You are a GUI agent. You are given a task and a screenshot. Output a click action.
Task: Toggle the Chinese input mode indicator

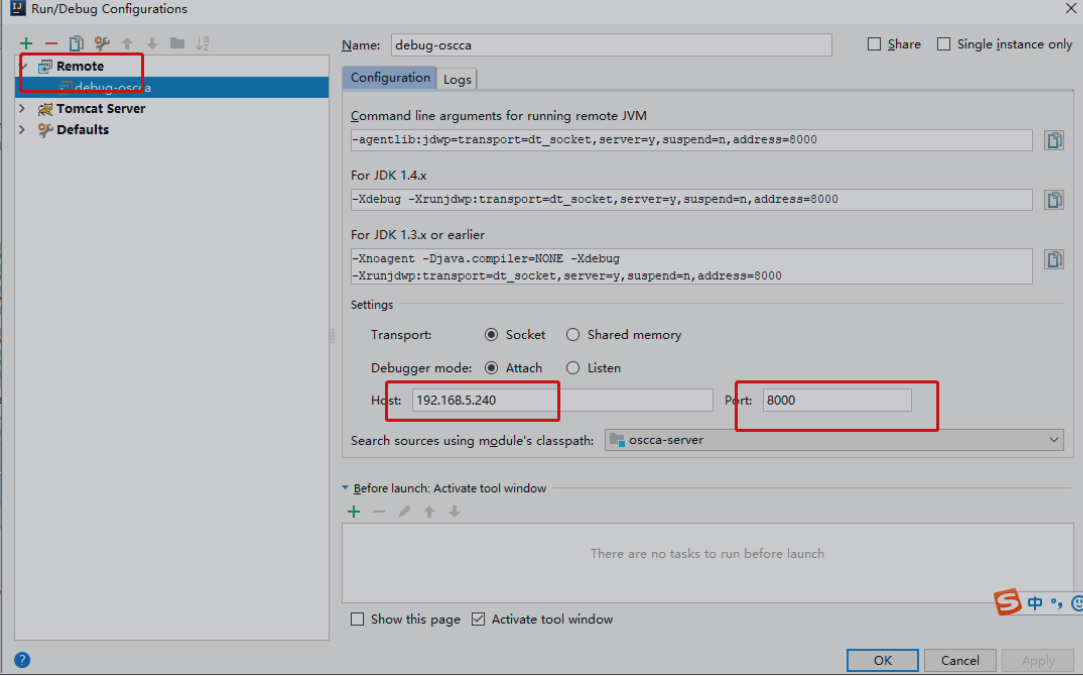1035,603
